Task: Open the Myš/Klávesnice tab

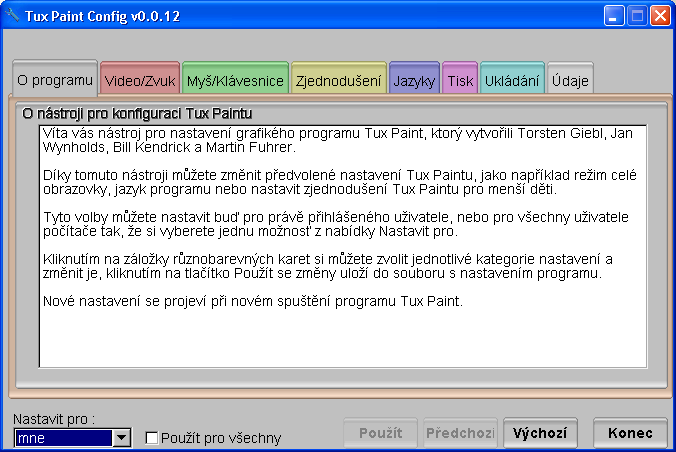Action: tap(235, 79)
